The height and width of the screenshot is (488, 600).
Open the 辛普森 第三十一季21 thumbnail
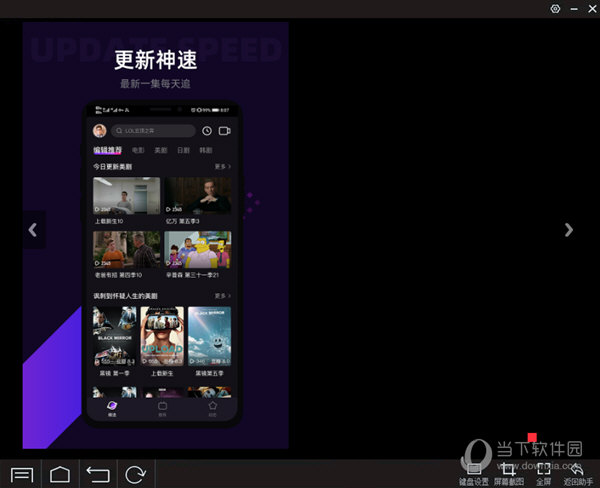(198, 250)
